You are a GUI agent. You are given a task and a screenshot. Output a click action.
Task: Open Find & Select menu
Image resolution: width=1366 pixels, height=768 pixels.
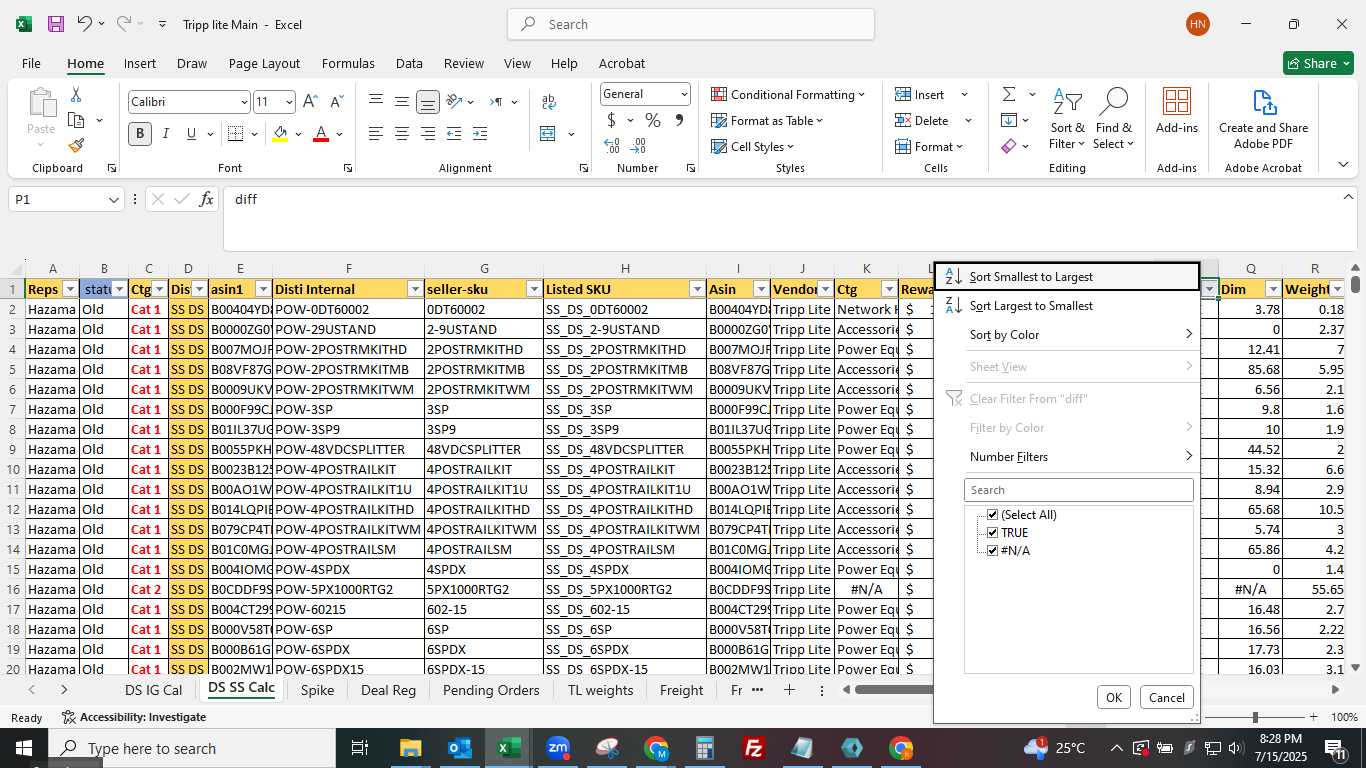tap(1113, 120)
